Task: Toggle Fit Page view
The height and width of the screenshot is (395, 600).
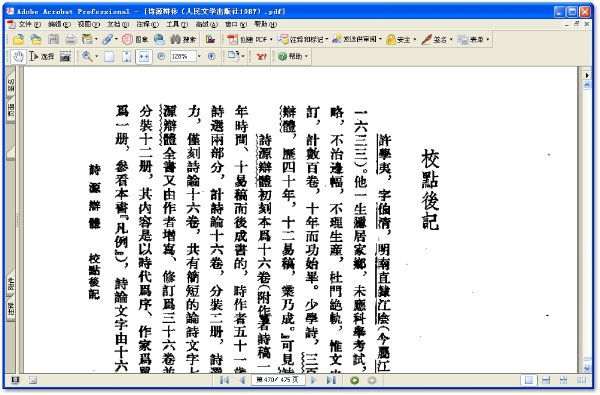Action: tap(126, 57)
